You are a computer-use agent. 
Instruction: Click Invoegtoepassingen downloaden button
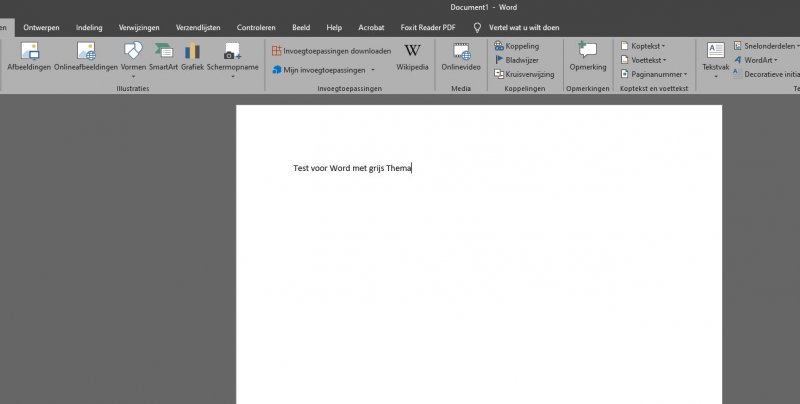pyautogui.click(x=331, y=50)
